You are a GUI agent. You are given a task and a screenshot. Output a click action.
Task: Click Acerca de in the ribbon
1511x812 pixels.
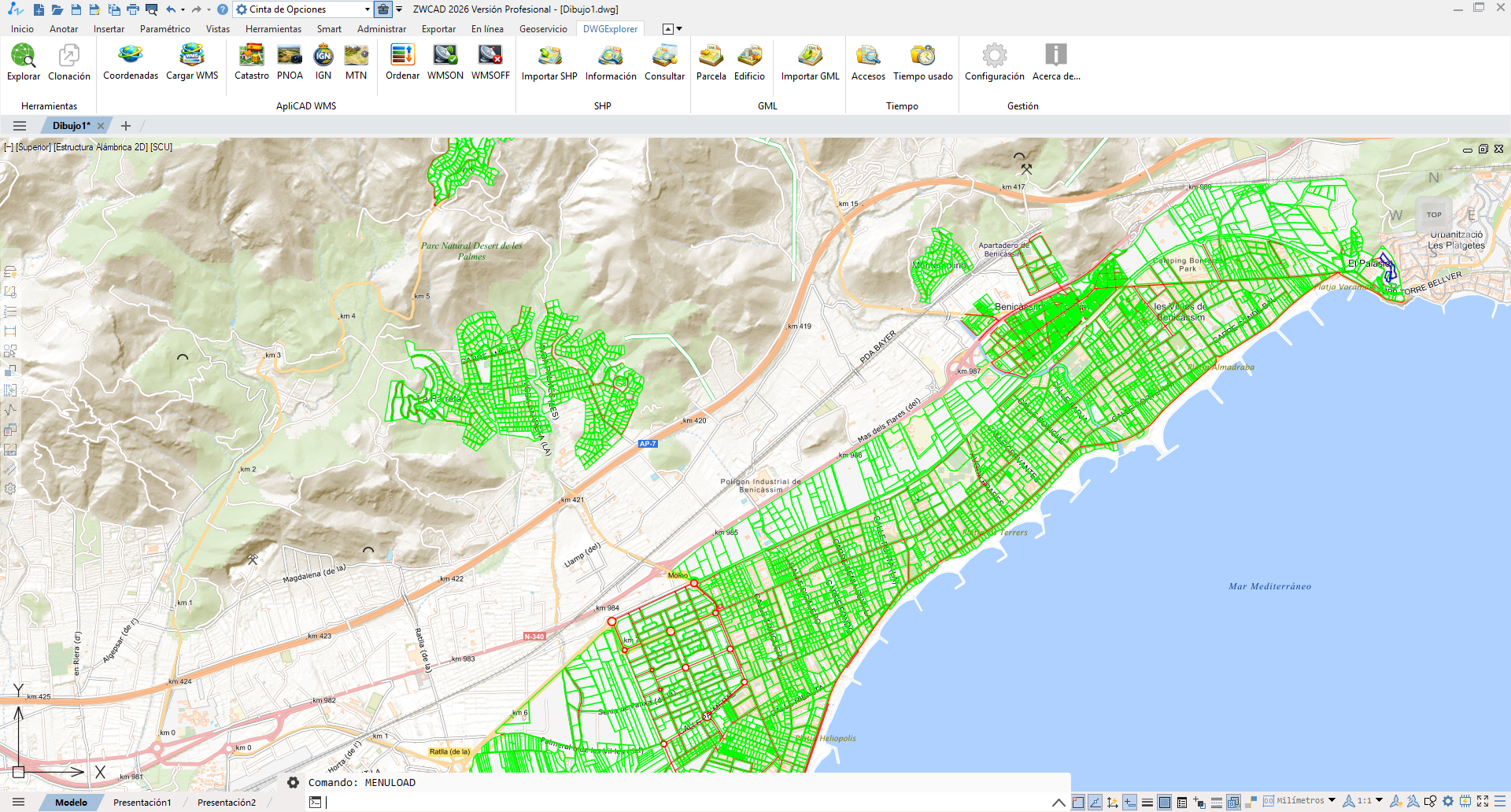tap(1055, 63)
